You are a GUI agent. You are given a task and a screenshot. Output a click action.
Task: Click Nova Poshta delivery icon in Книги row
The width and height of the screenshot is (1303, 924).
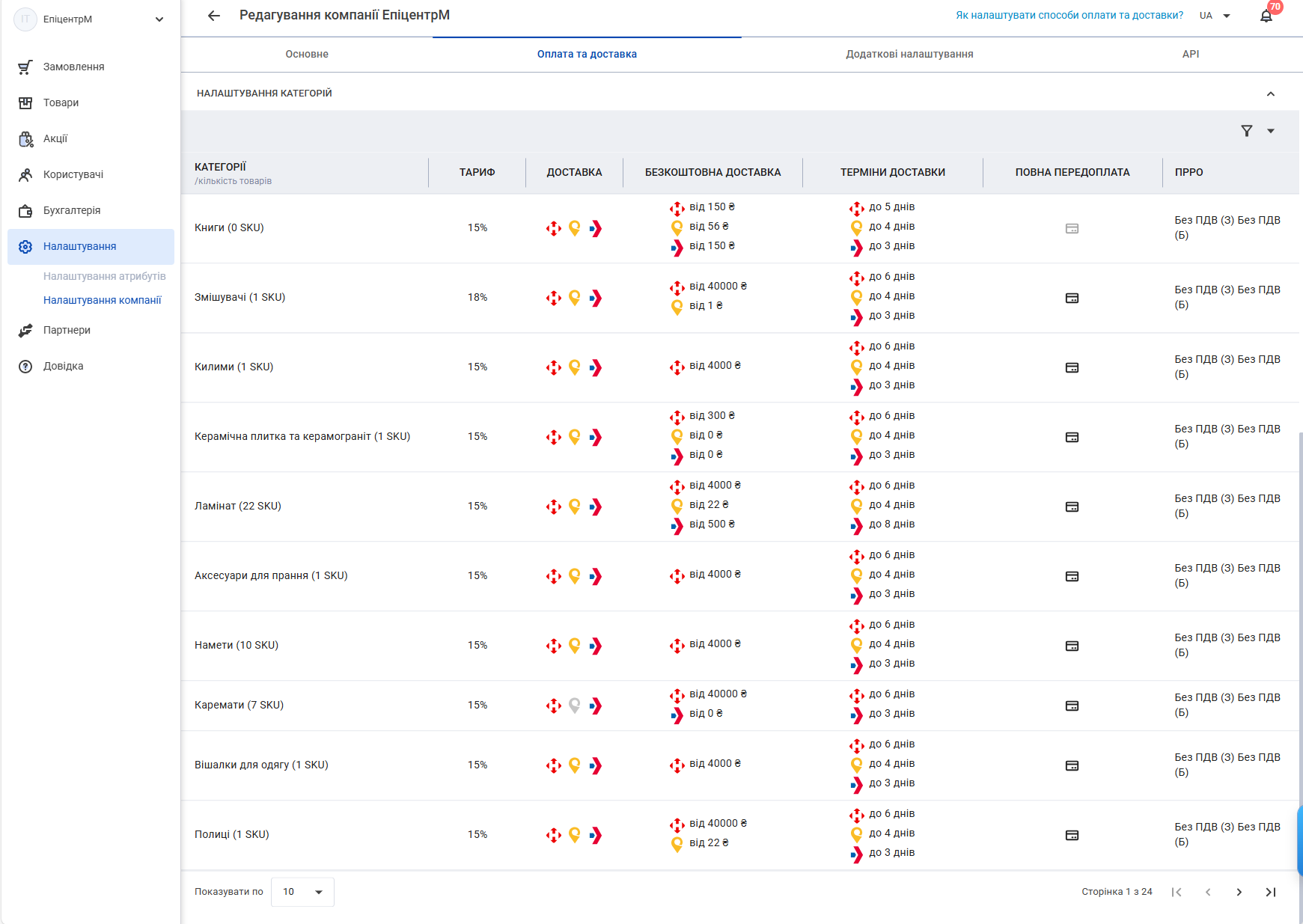[x=554, y=228]
